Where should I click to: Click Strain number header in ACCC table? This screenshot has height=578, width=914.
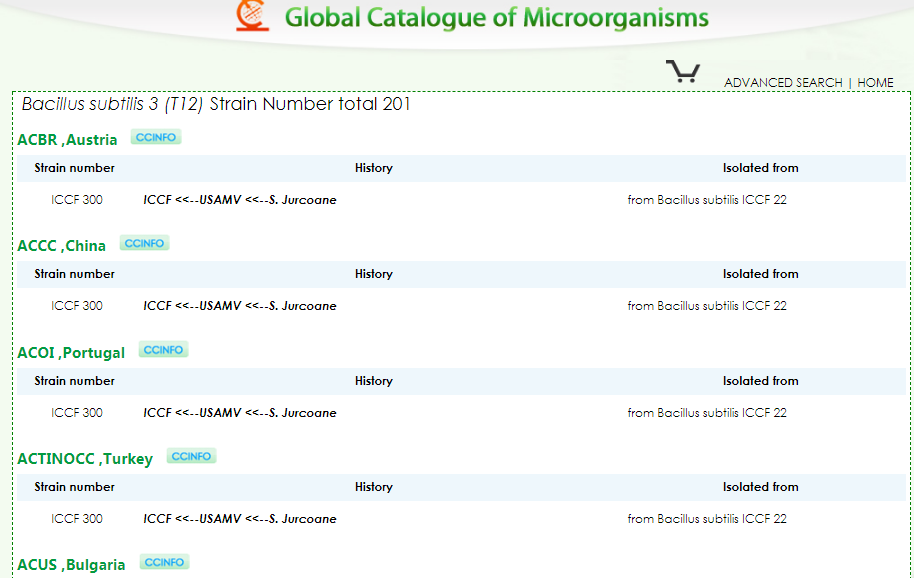point(74,274)
